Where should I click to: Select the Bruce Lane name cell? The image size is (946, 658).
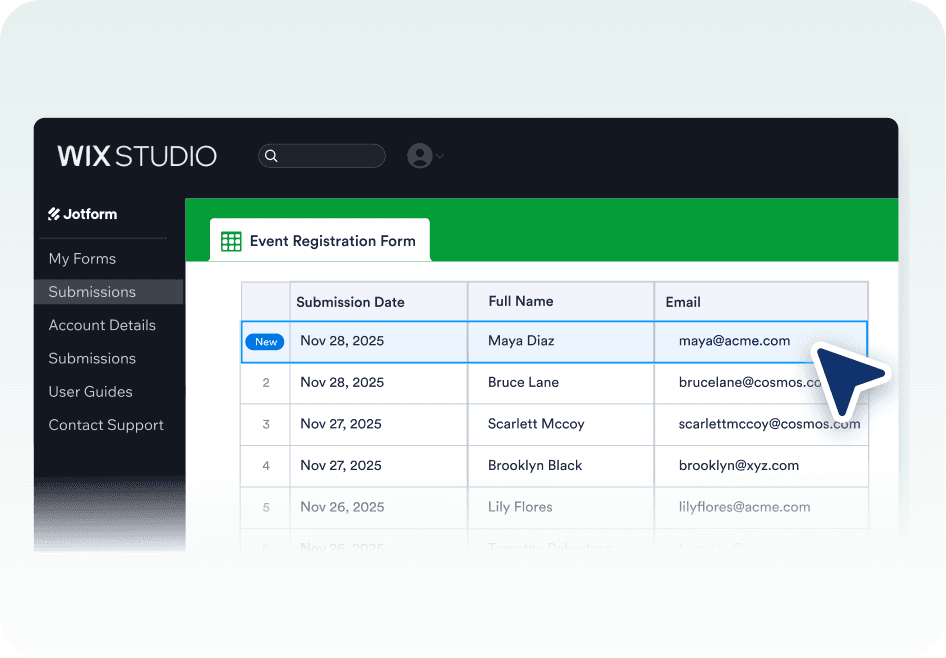coord(561,383)
